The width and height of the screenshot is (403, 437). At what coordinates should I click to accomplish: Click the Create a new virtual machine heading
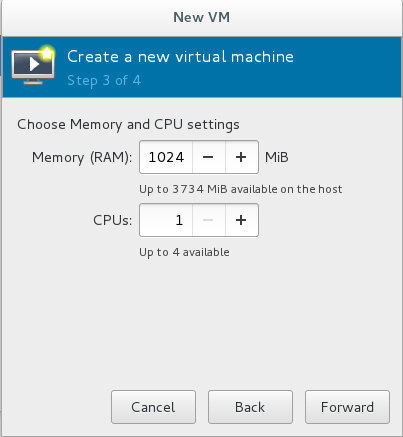click(180, 57)
